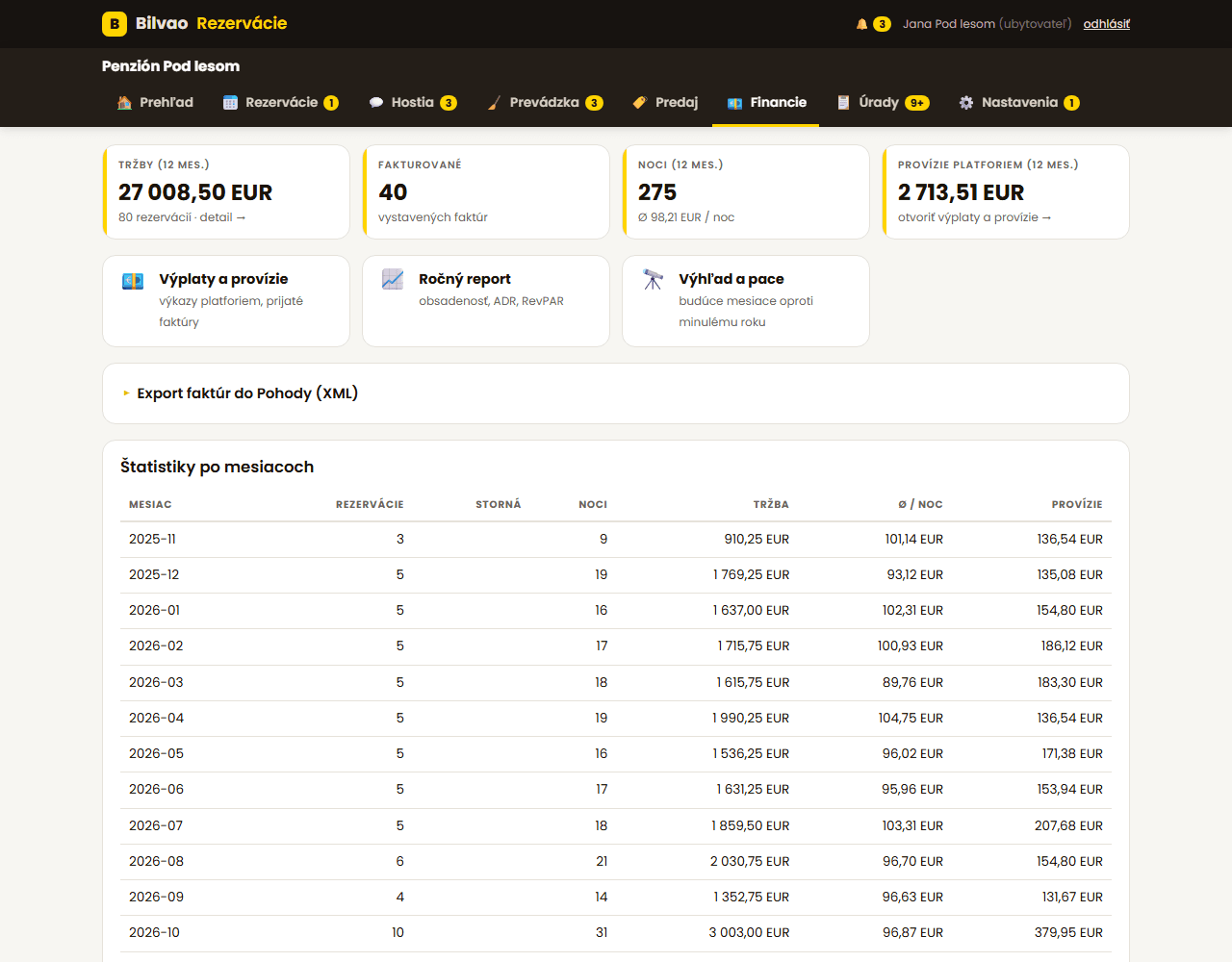Click the 2025-11 month row label
Screen dimensions: 1232x962
coord(152,540)
